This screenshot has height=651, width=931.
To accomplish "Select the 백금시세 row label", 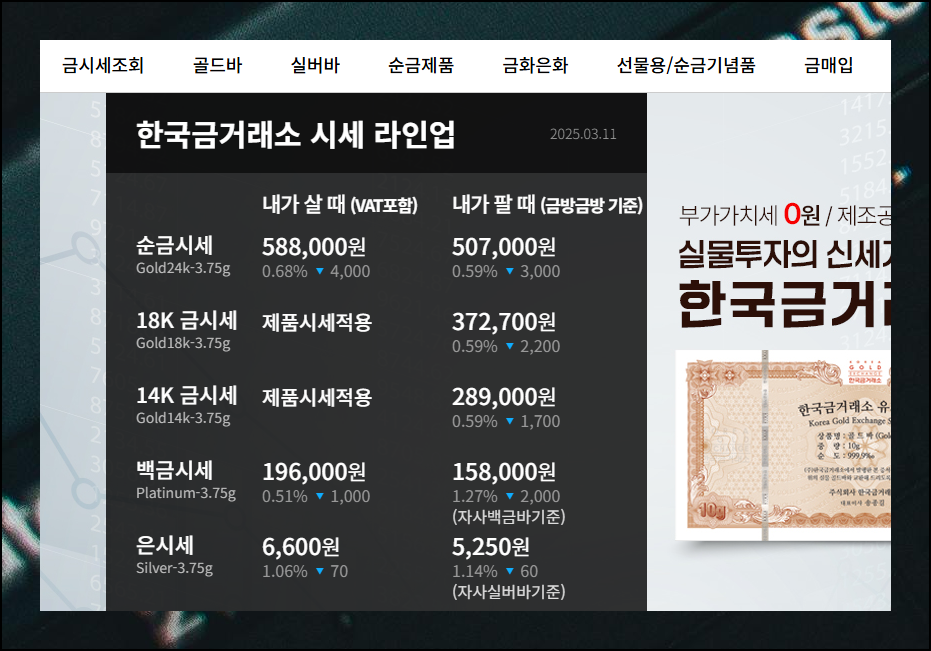I will click(175, 470).
